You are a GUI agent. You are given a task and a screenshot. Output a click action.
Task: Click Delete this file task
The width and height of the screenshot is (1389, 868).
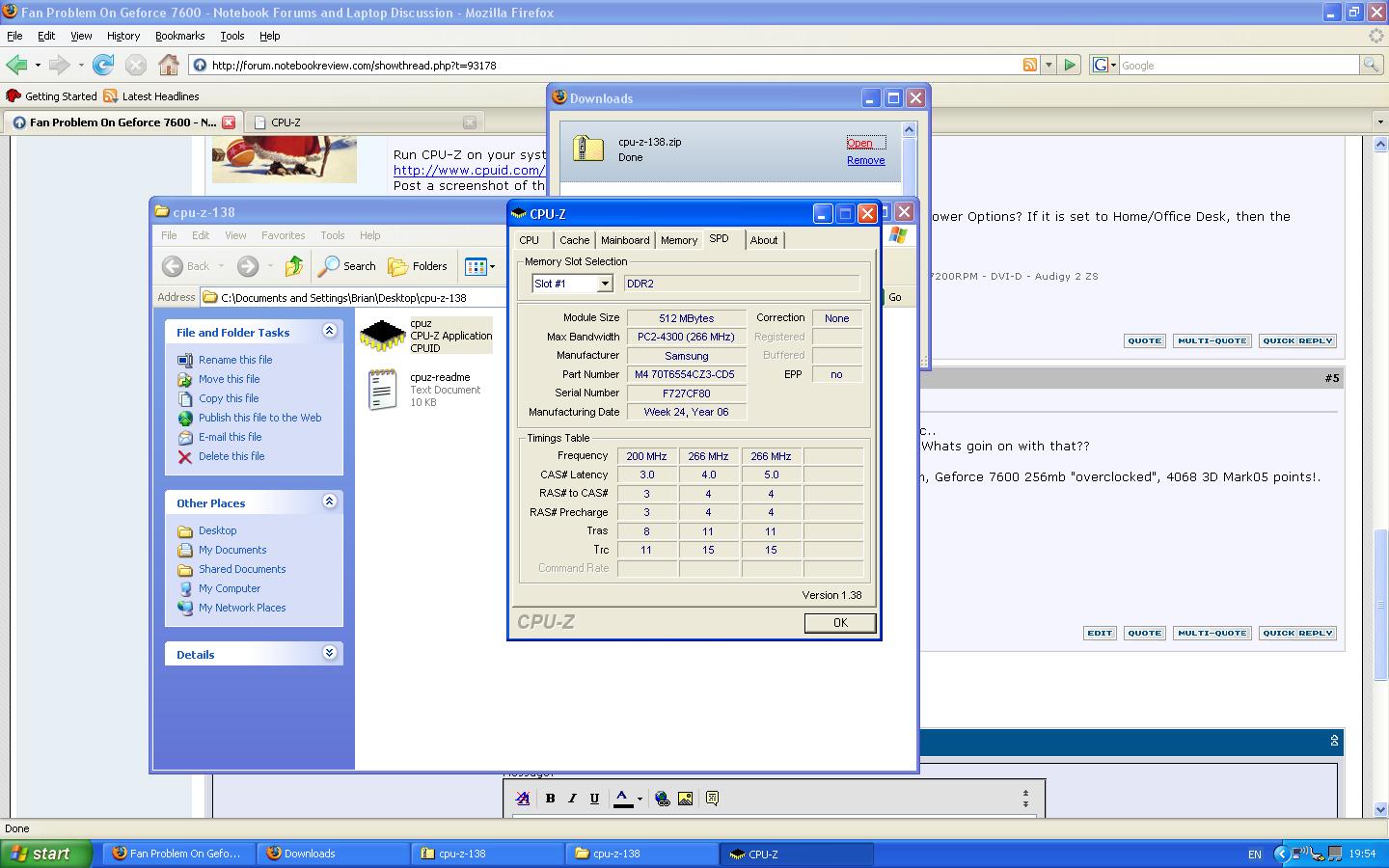pyautogui.click(x=231, y=456)
